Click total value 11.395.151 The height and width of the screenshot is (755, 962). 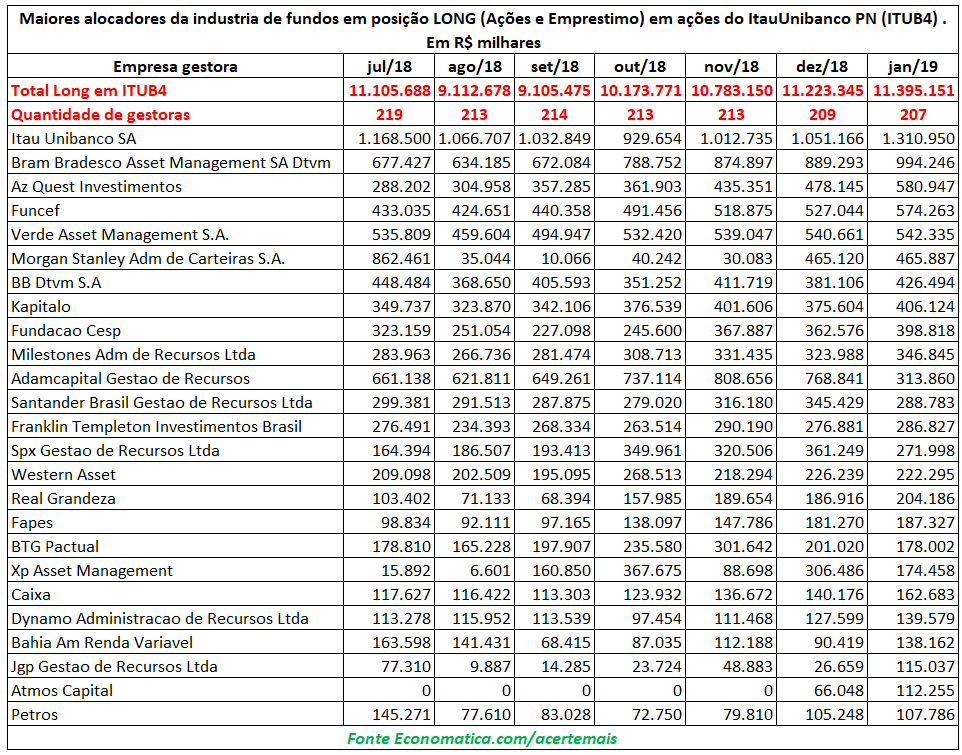pyautogui.click(x=914, y=91)
